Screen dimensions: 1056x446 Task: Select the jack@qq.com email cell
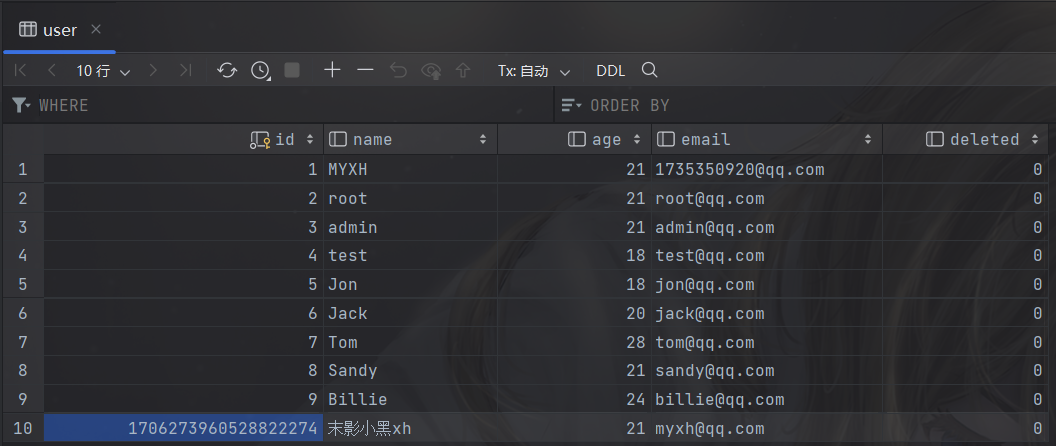tap(766, 313)
